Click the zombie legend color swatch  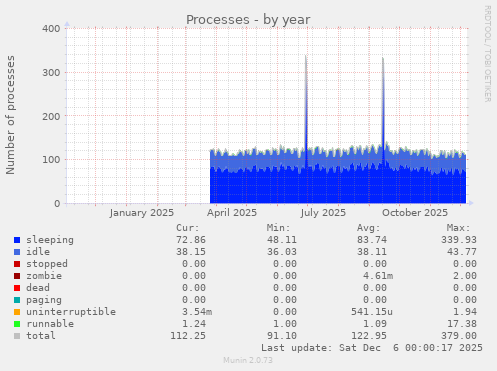click(17, 276)
